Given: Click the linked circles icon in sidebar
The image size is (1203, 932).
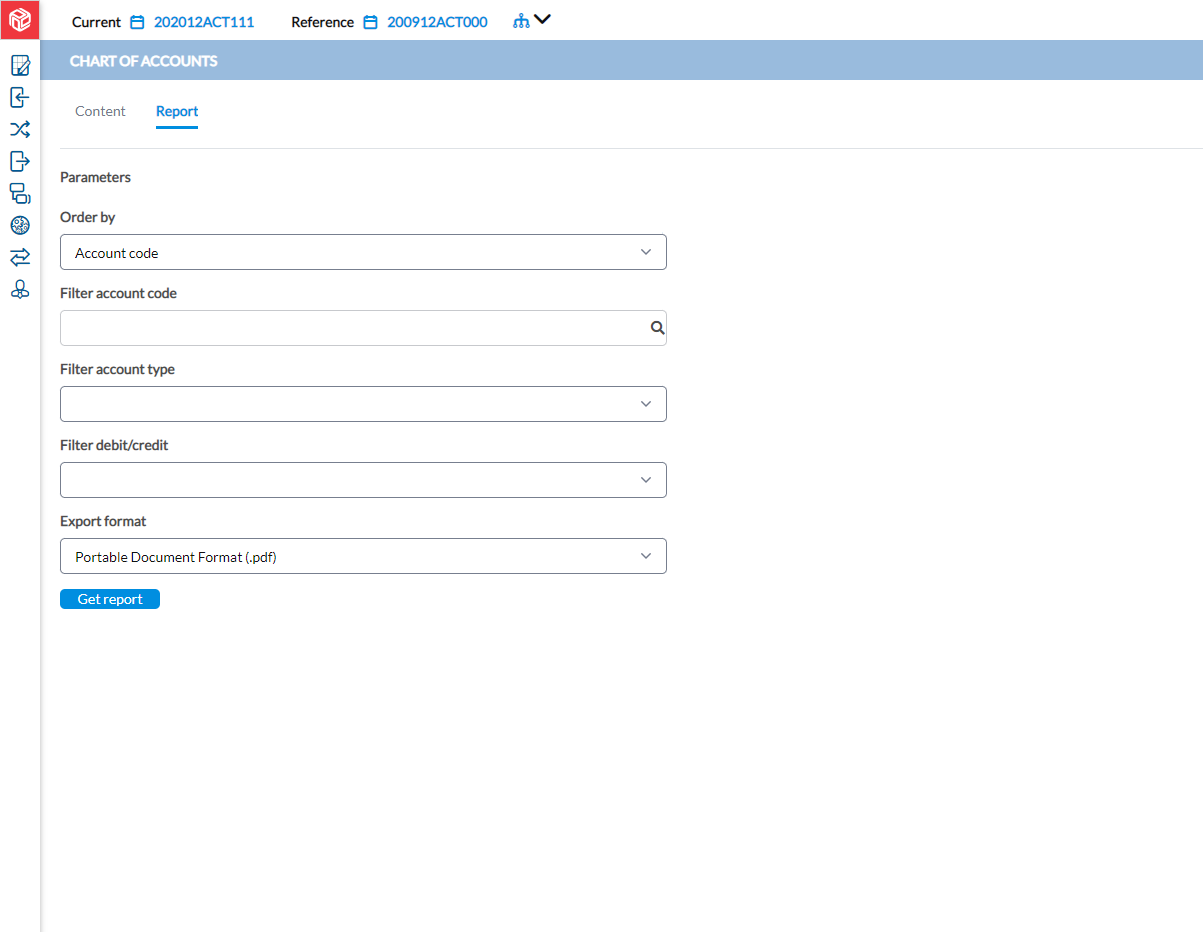Looking at the screenshot, I should (20, 289).
